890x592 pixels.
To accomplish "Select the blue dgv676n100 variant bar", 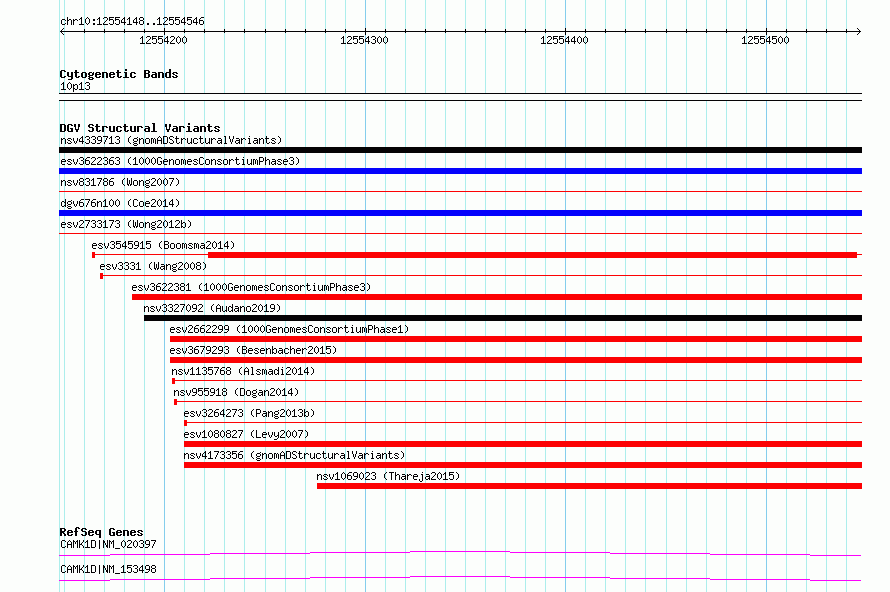I will click(x=460, y=213).
